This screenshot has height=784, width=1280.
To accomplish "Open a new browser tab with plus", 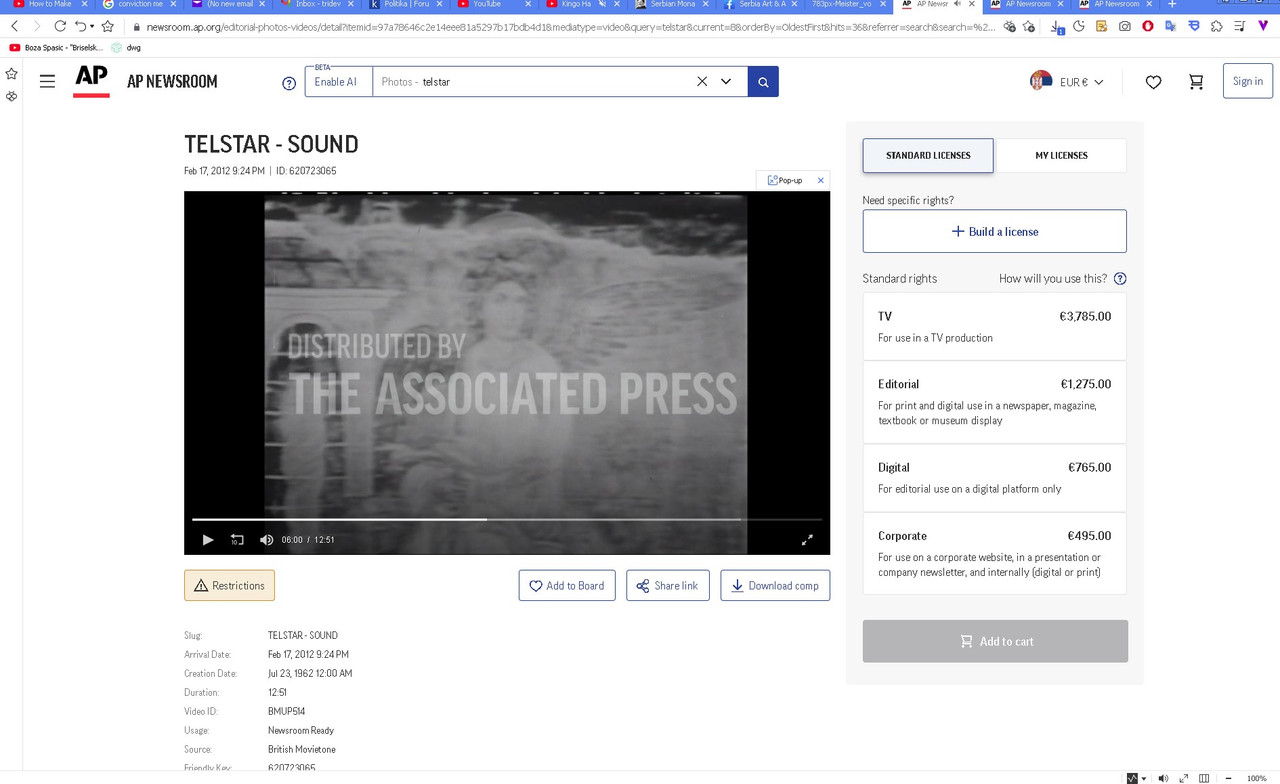I will click(1172, 5).
